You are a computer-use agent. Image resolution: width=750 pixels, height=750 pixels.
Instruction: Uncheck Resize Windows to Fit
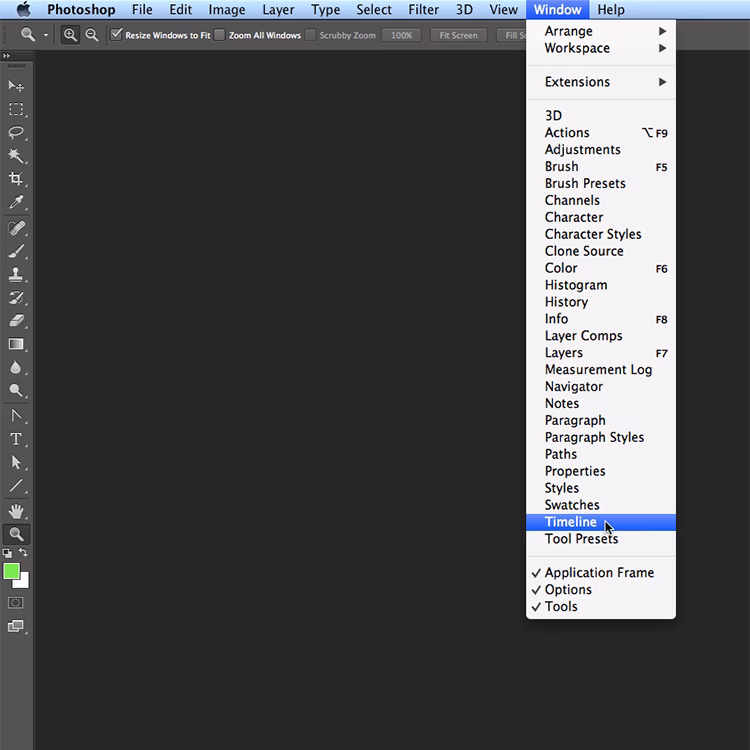117,35
